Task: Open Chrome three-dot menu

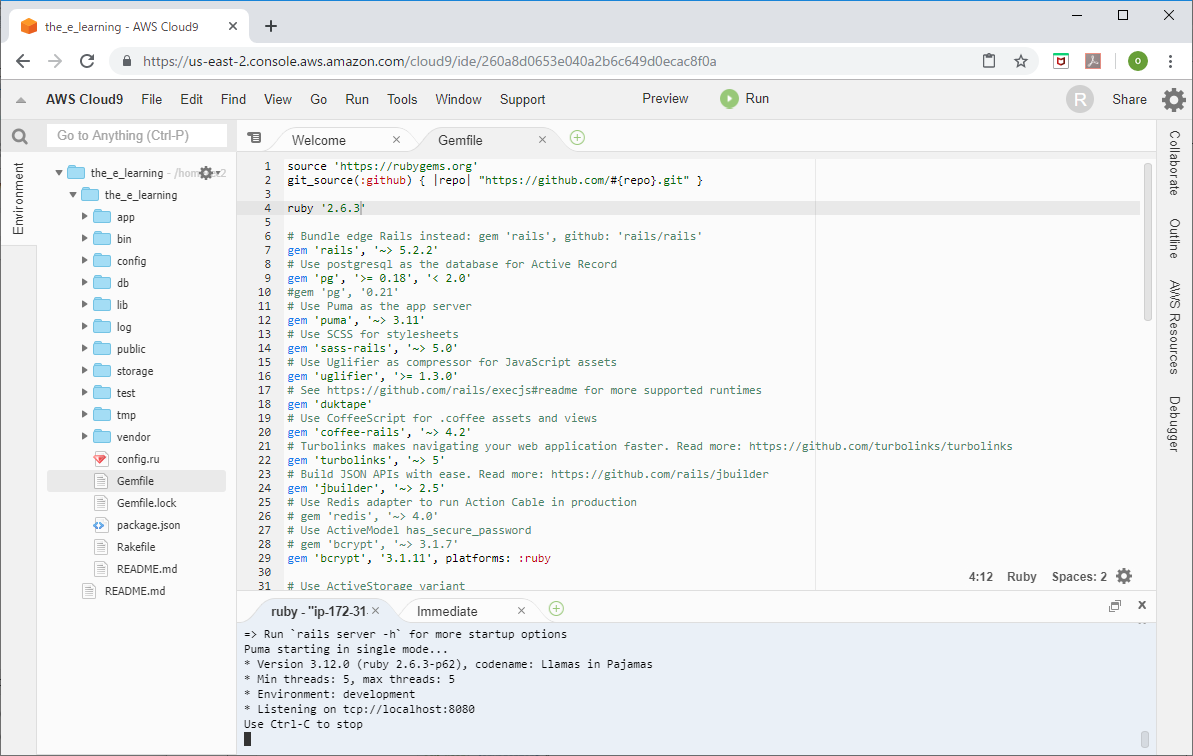Action: (1170, 61)
